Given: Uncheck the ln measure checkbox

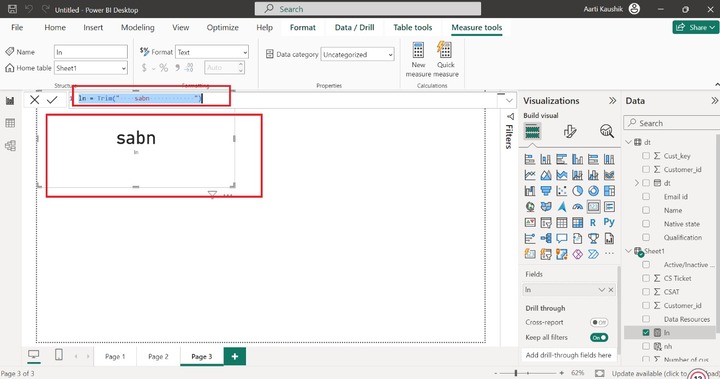Looking at the screenshot, I should 646,333.
